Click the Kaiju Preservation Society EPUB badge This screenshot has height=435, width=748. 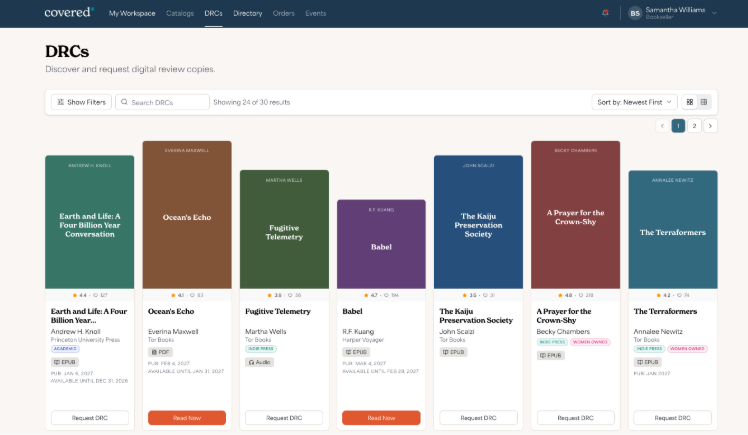pos(453,352)
